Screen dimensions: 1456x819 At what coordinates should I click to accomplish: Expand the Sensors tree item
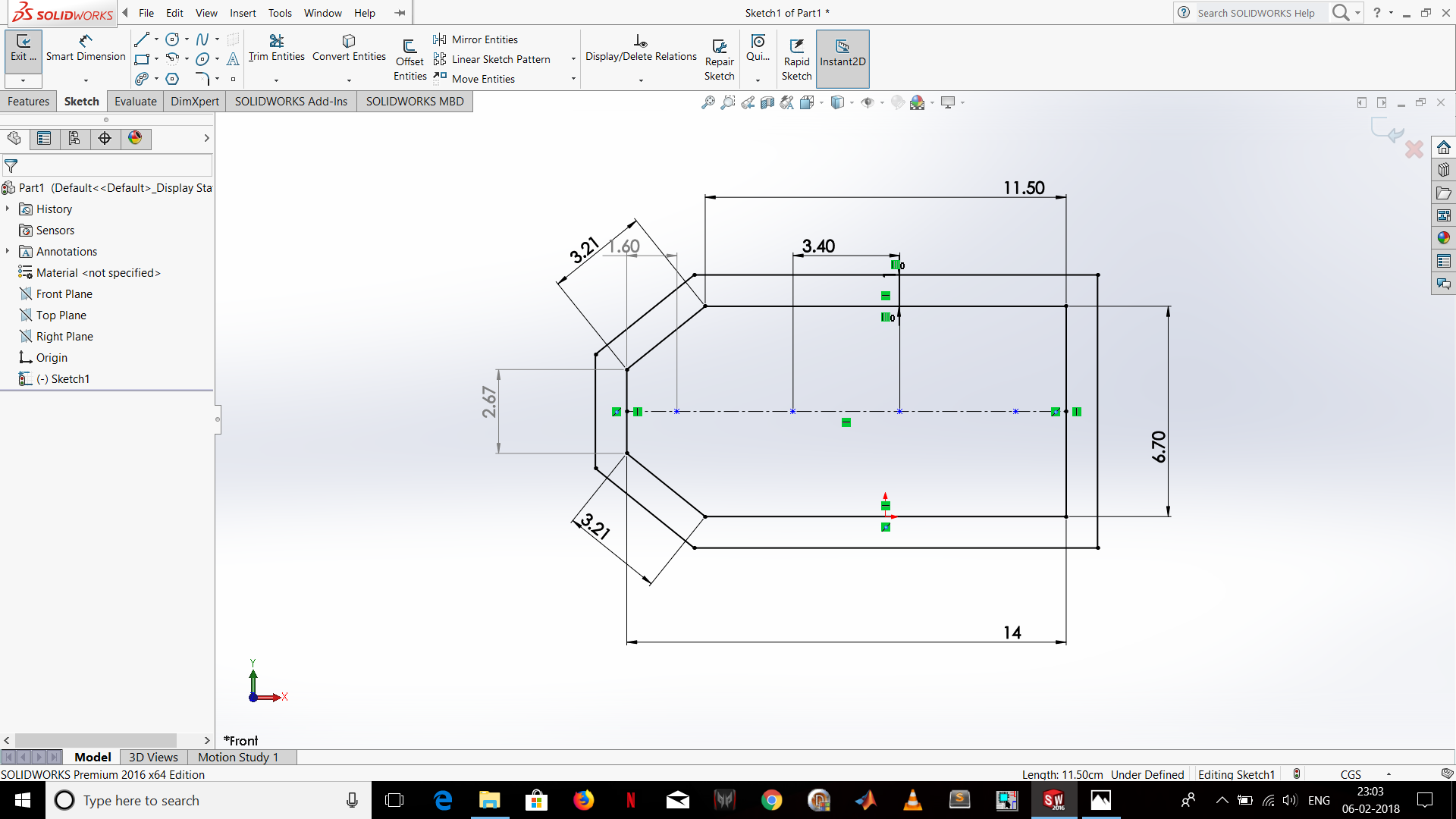tap(7, 230)
